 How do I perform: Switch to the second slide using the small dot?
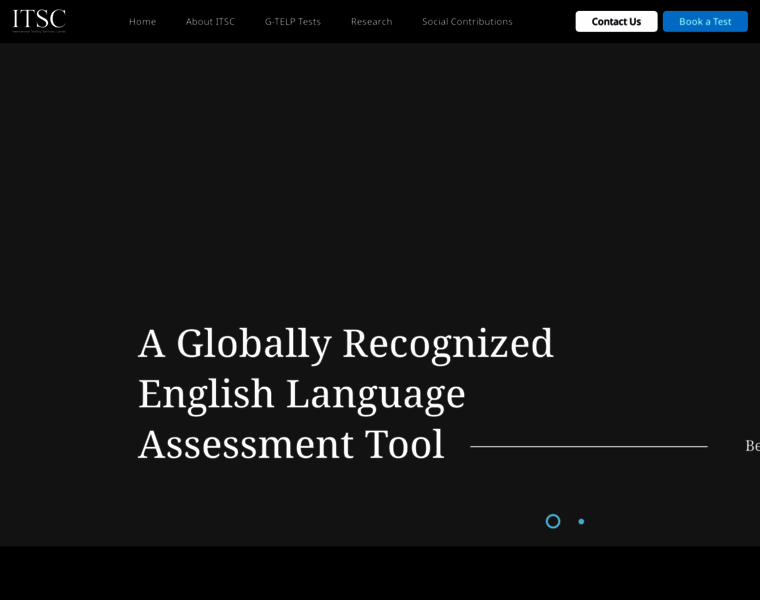tap(581, 521)
